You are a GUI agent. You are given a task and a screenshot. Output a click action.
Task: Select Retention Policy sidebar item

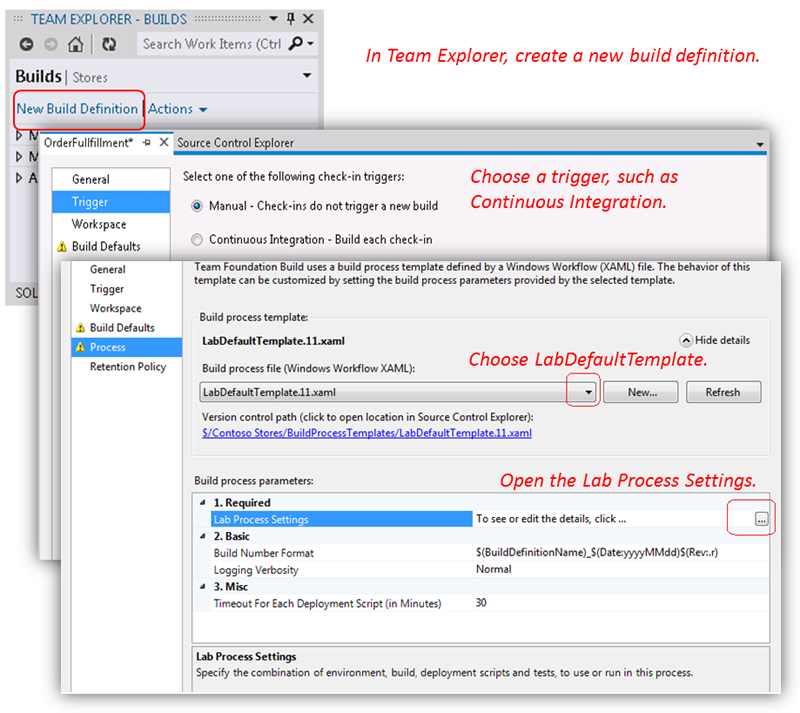tap(127, 366)
